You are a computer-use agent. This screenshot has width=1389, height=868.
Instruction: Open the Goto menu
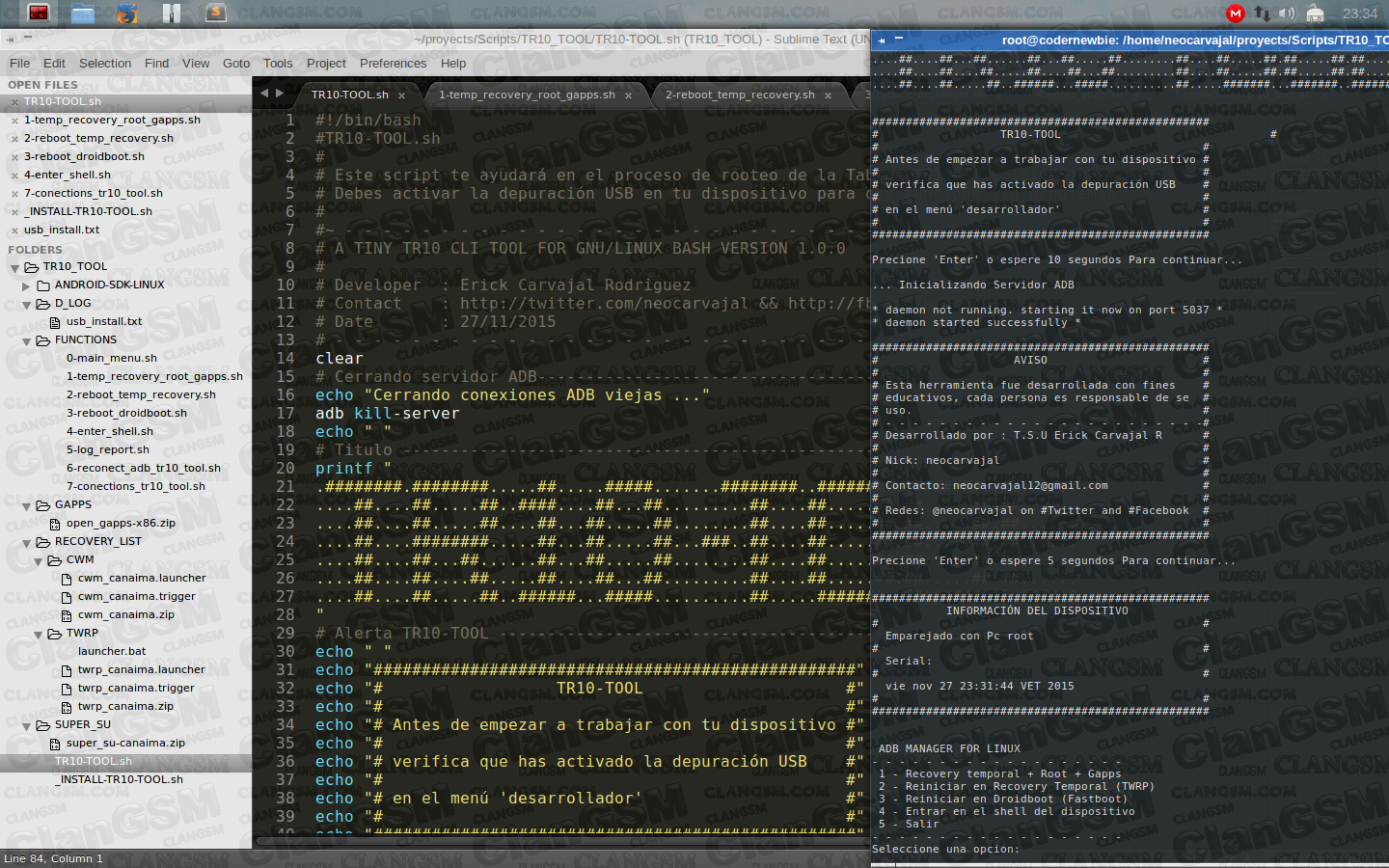click(236, 64)
